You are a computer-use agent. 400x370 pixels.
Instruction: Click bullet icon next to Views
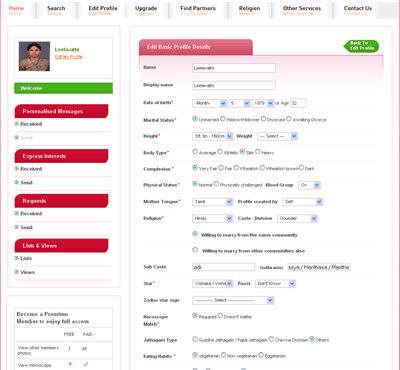(x=16, y=272)
